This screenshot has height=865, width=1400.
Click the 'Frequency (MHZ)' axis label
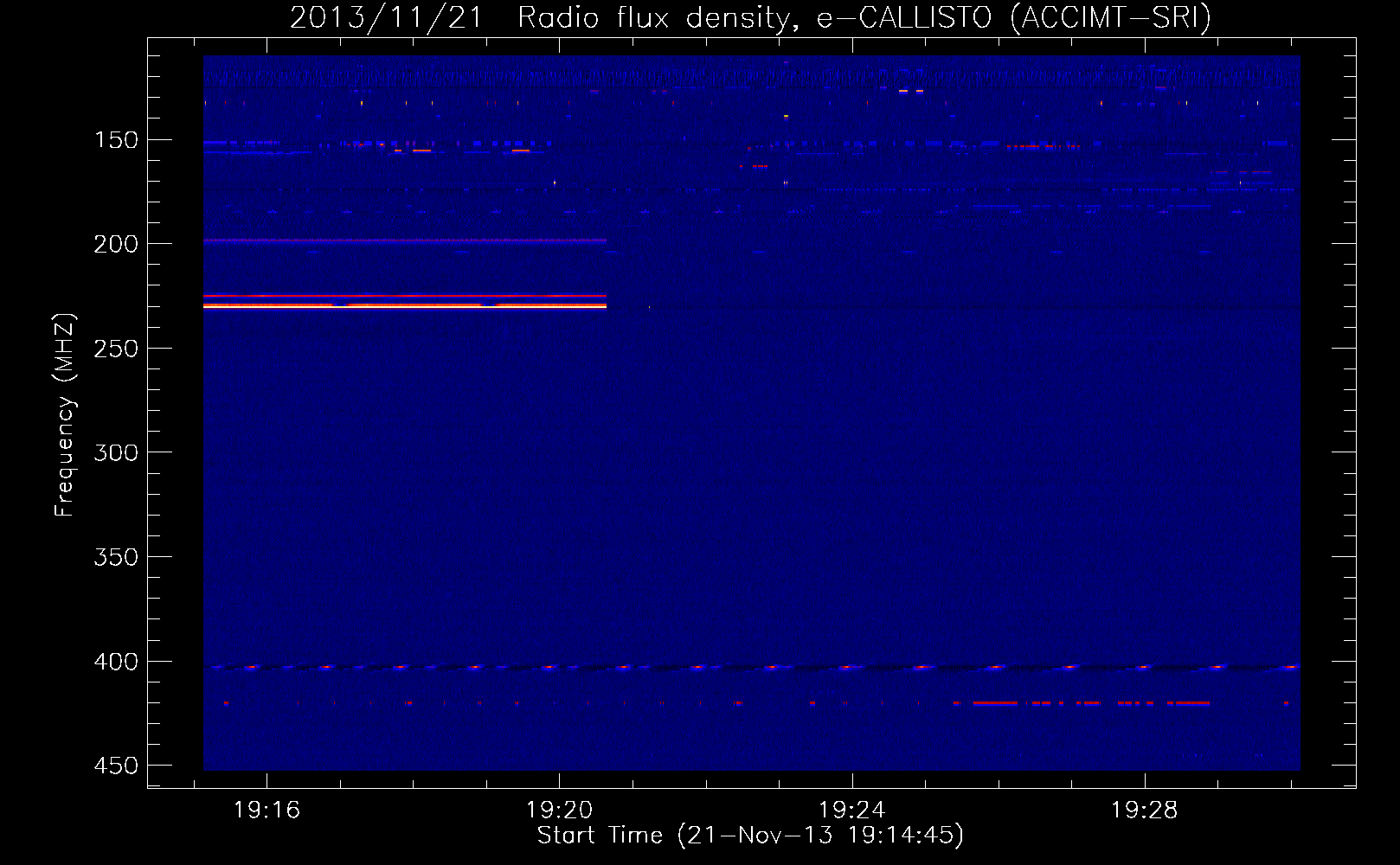[65, 415]
